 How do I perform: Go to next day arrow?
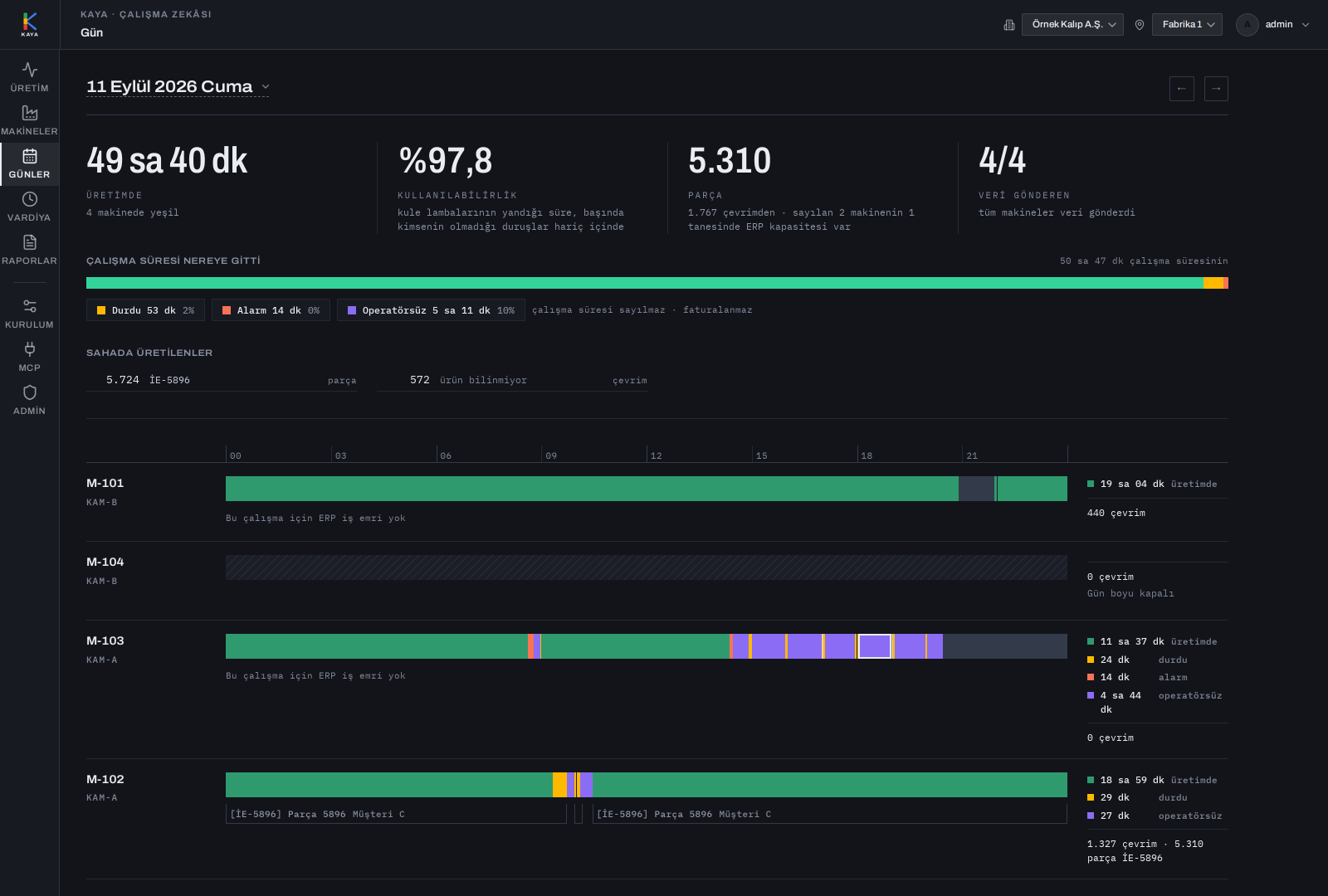tap(1216, 89)
